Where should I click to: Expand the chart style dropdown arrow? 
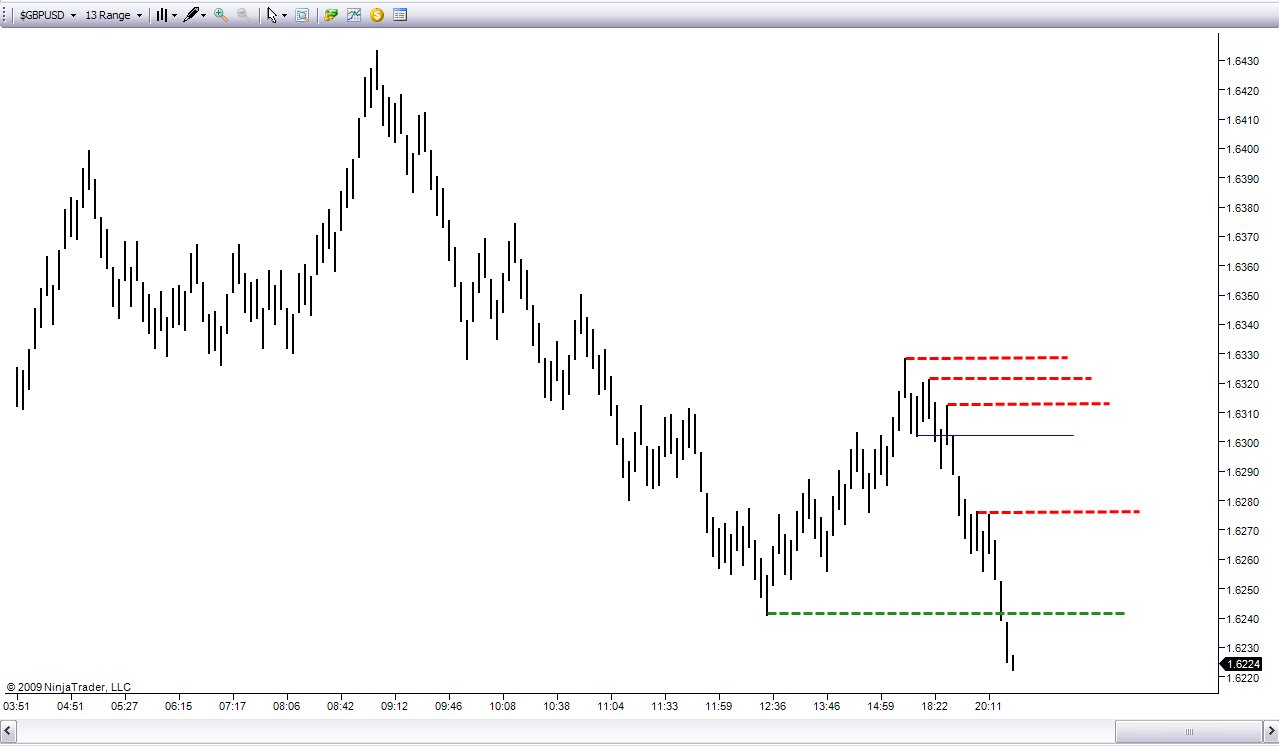174,15
